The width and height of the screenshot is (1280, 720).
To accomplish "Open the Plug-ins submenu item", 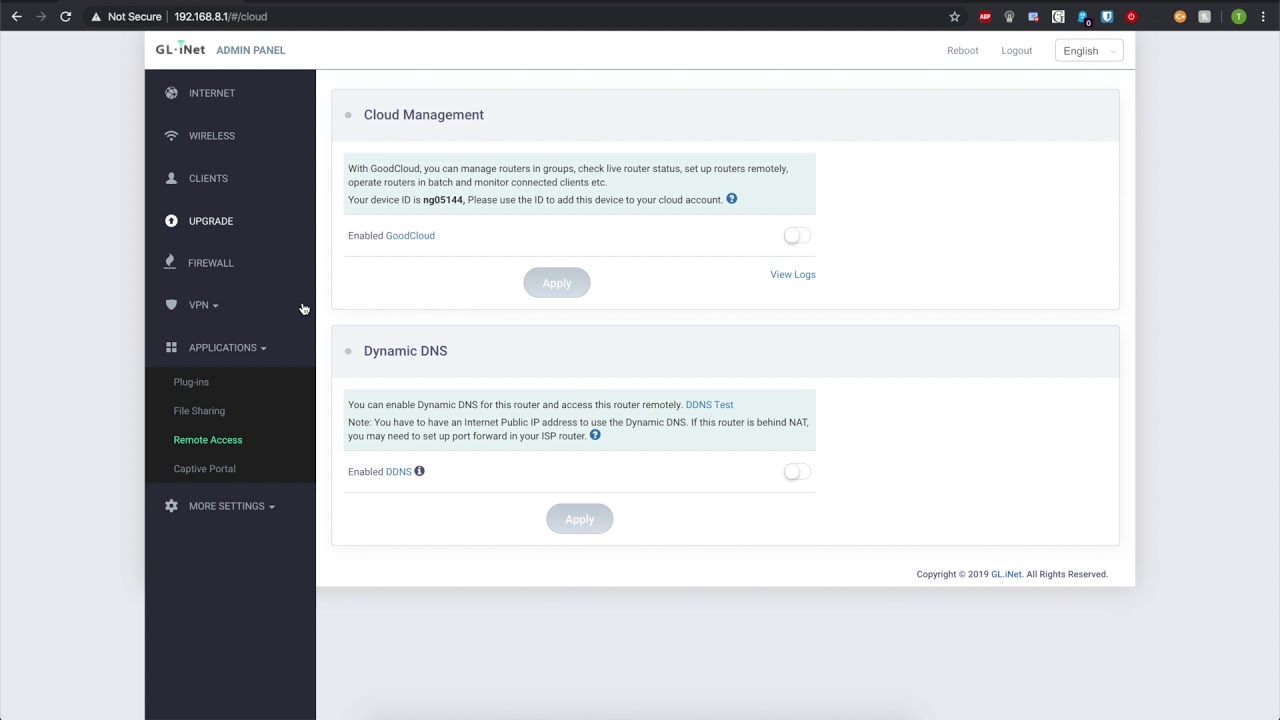I will click(x=191, y=382).
